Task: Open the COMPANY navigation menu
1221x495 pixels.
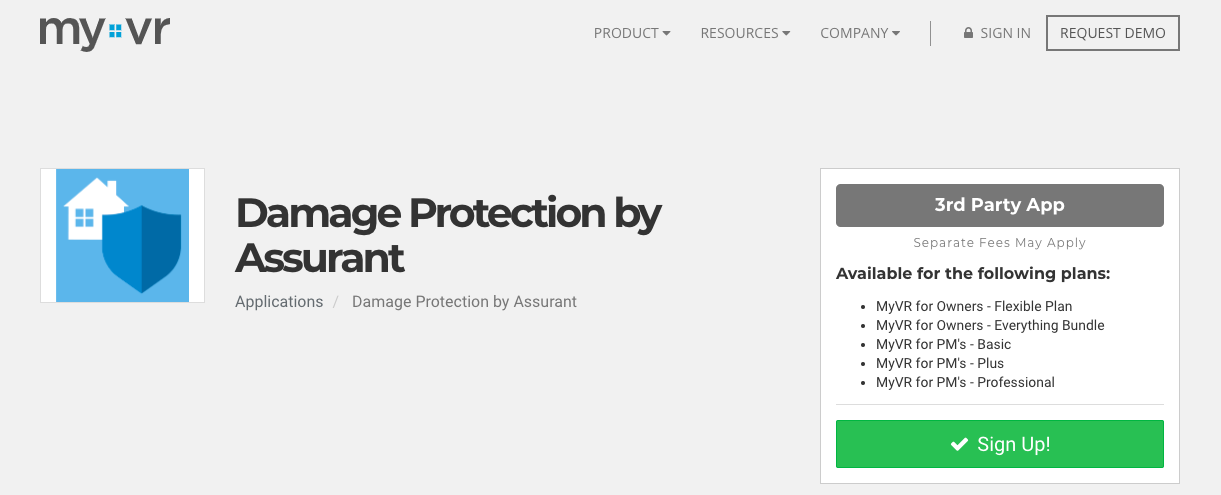Action: 859,33
